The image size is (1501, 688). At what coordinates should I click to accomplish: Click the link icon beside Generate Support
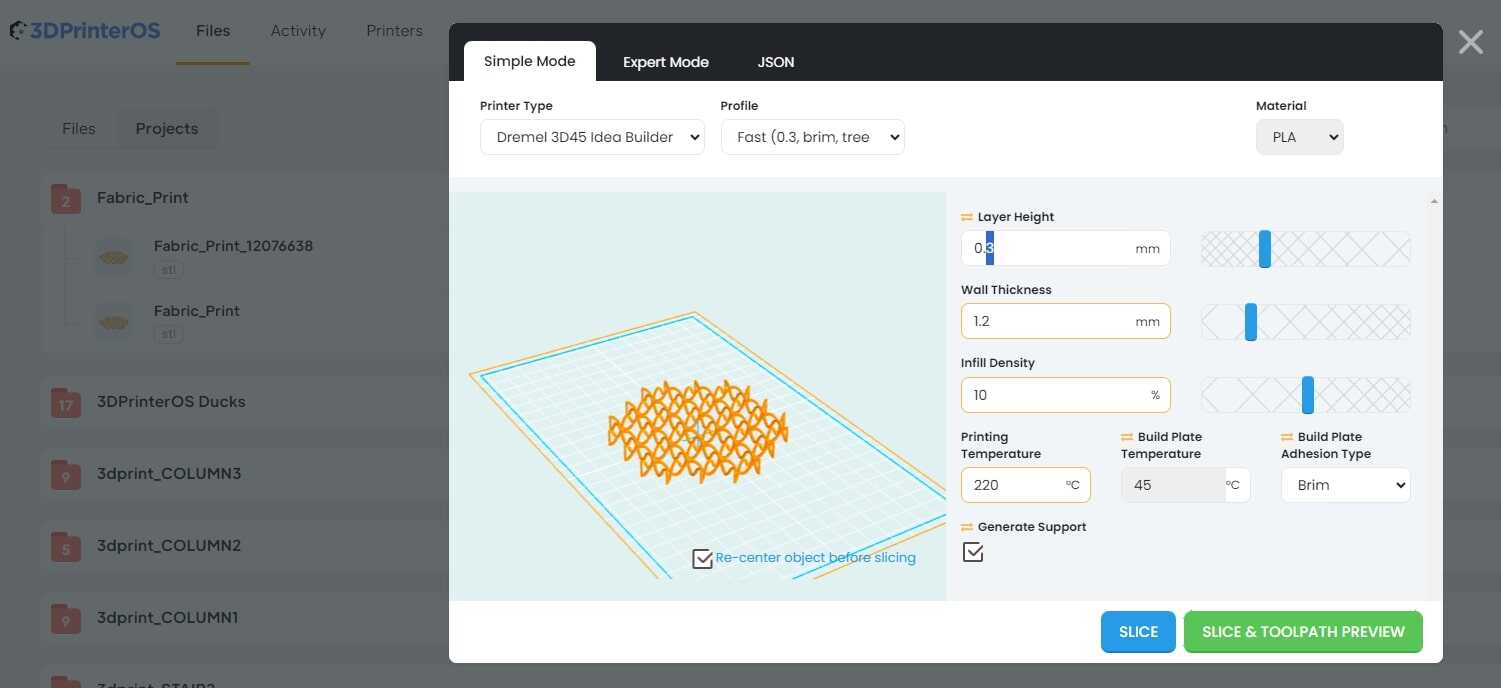967,527
